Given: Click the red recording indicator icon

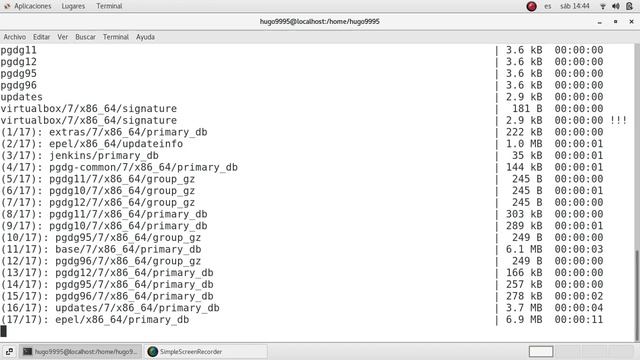Looking at the screenshot, I should (x=531, y=6).
